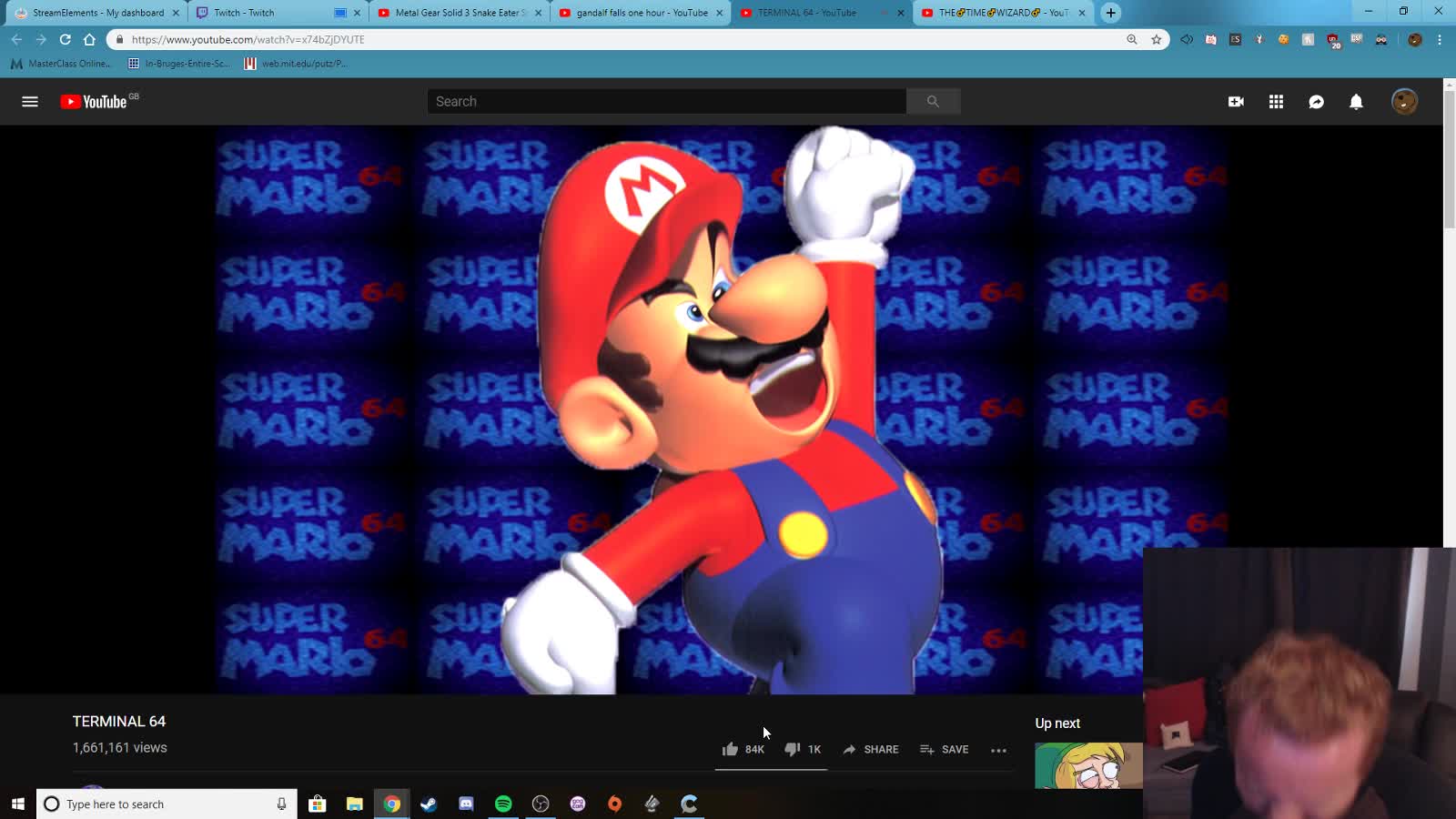Open the YouTube hamburger guide menu

[x=30, y=102]
